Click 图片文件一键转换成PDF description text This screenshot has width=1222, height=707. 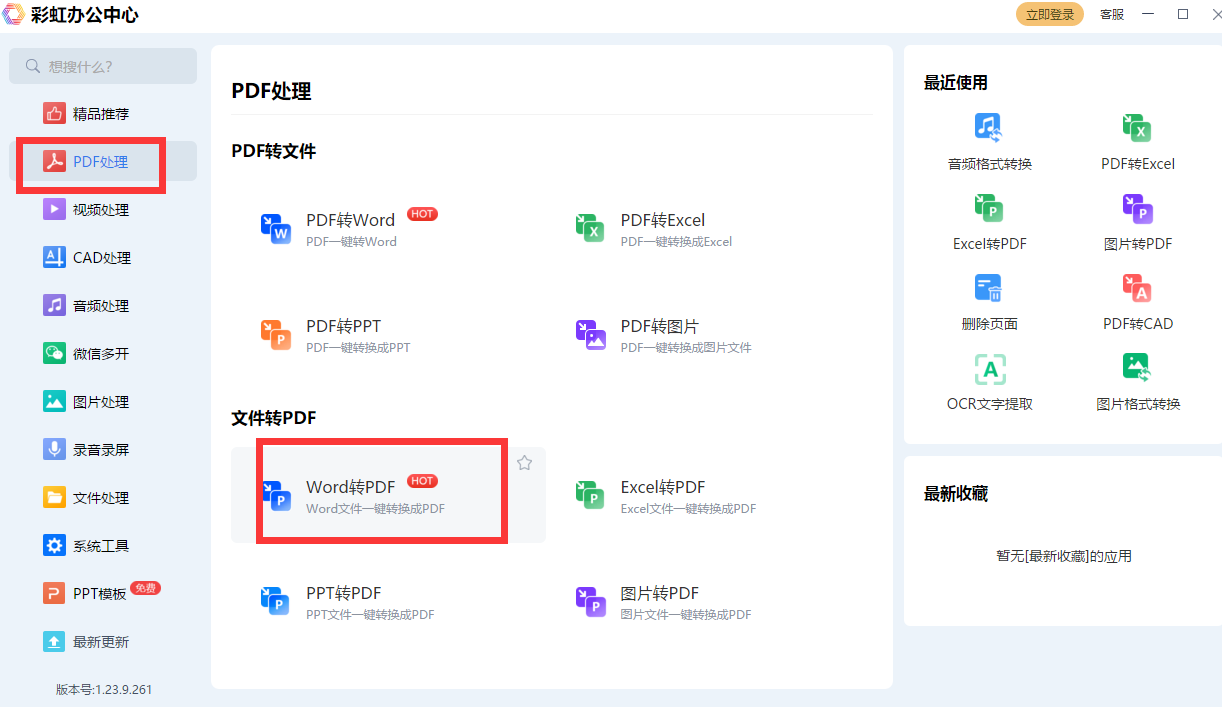(x=686, y=615)
